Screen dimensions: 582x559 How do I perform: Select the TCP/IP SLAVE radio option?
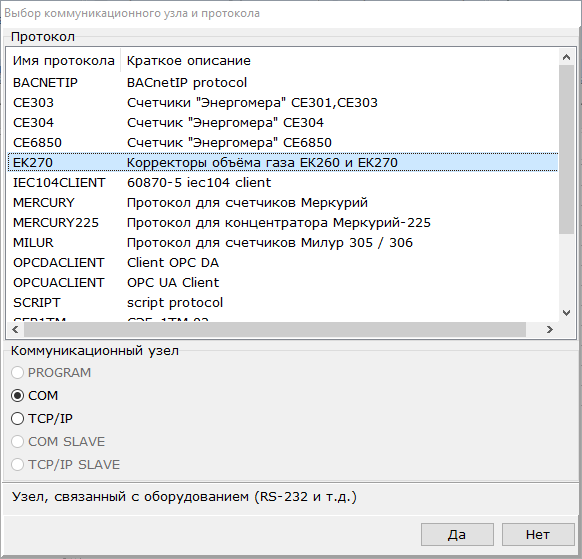[65, 465]
